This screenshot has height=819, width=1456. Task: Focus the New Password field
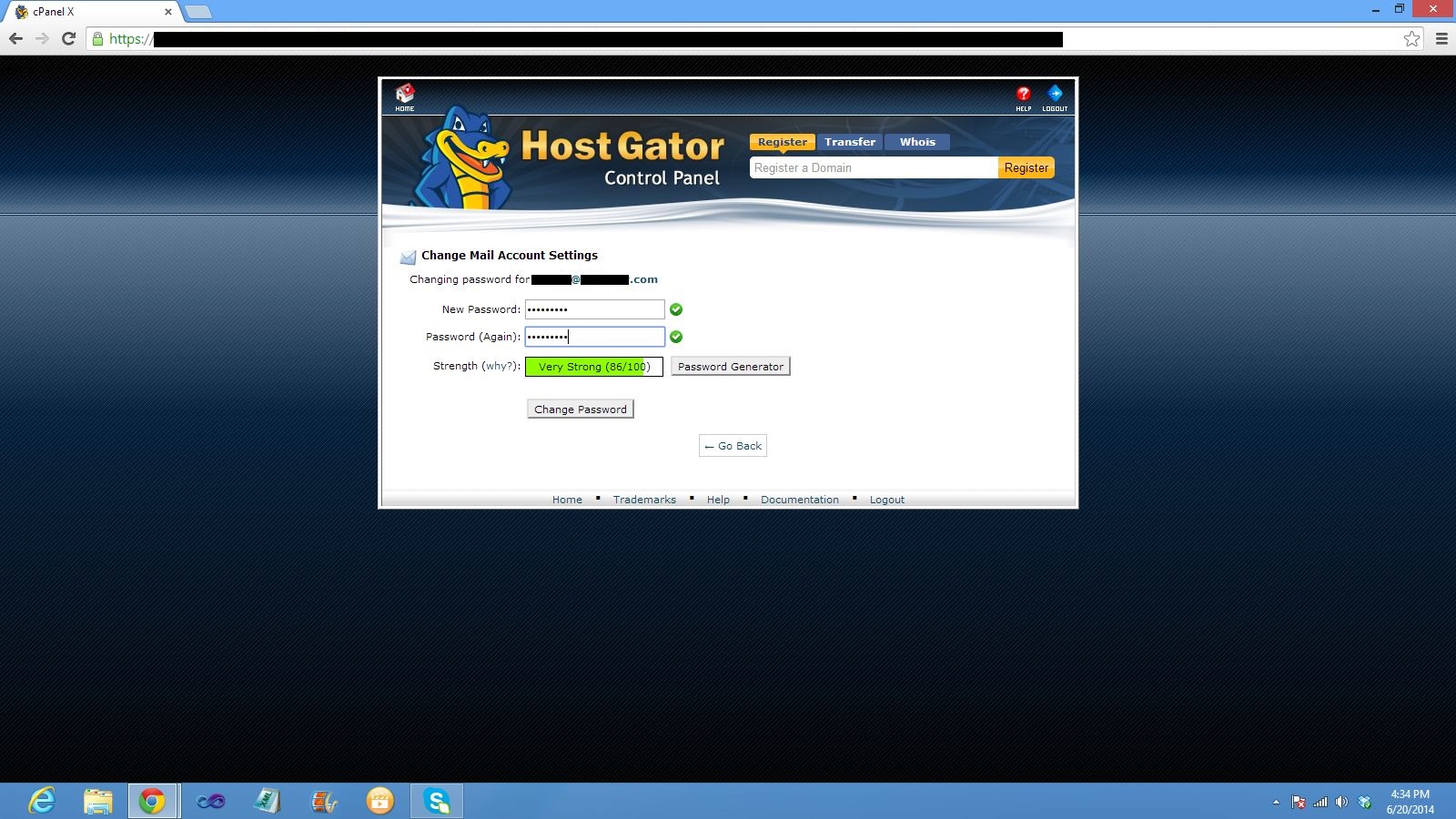[x=595, y=309]
